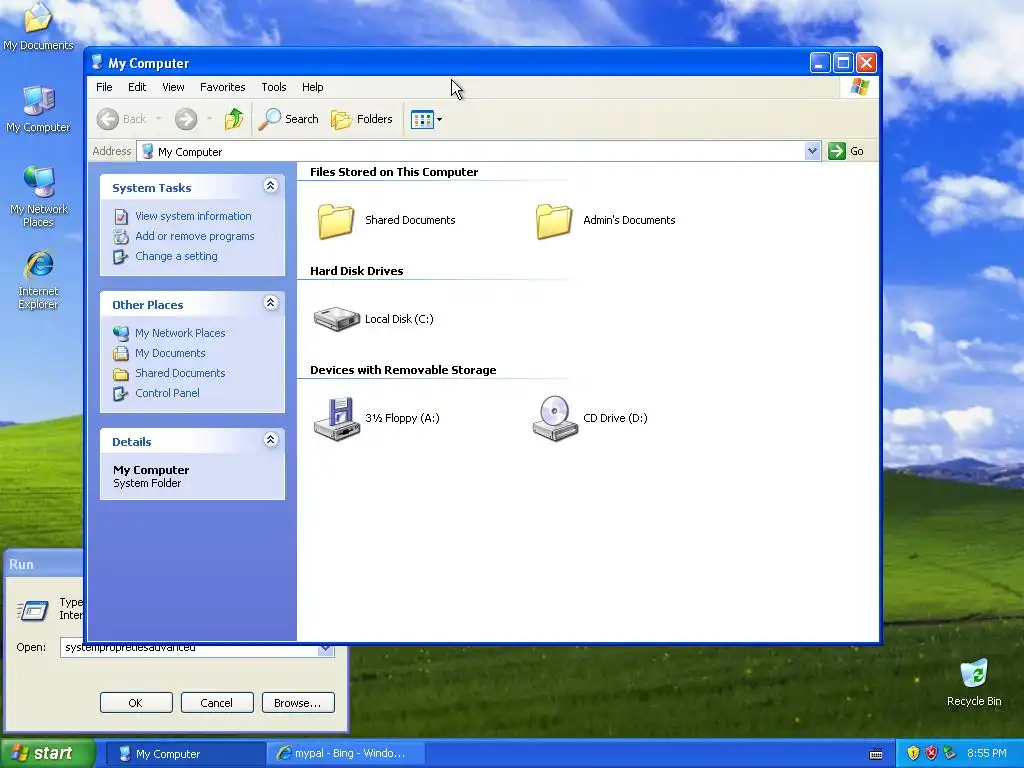Go up one folder level icon
This screenshot has width=1024, height=768.
[234, 119]
